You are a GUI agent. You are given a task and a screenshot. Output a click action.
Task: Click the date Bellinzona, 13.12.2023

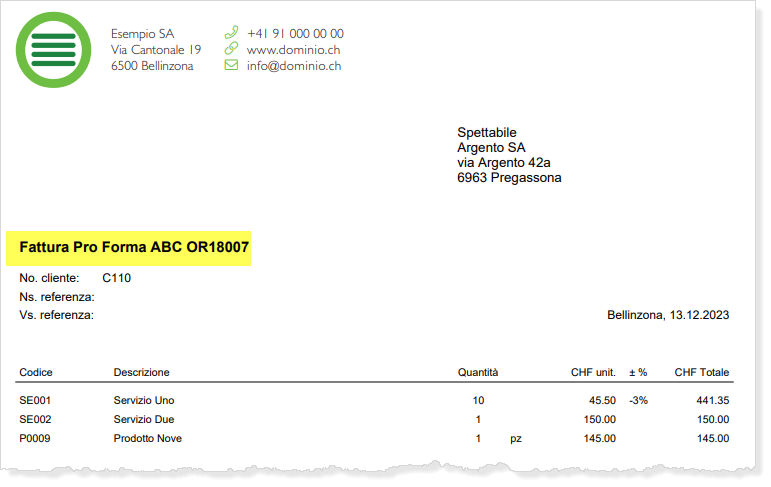[x=668, y=315]
